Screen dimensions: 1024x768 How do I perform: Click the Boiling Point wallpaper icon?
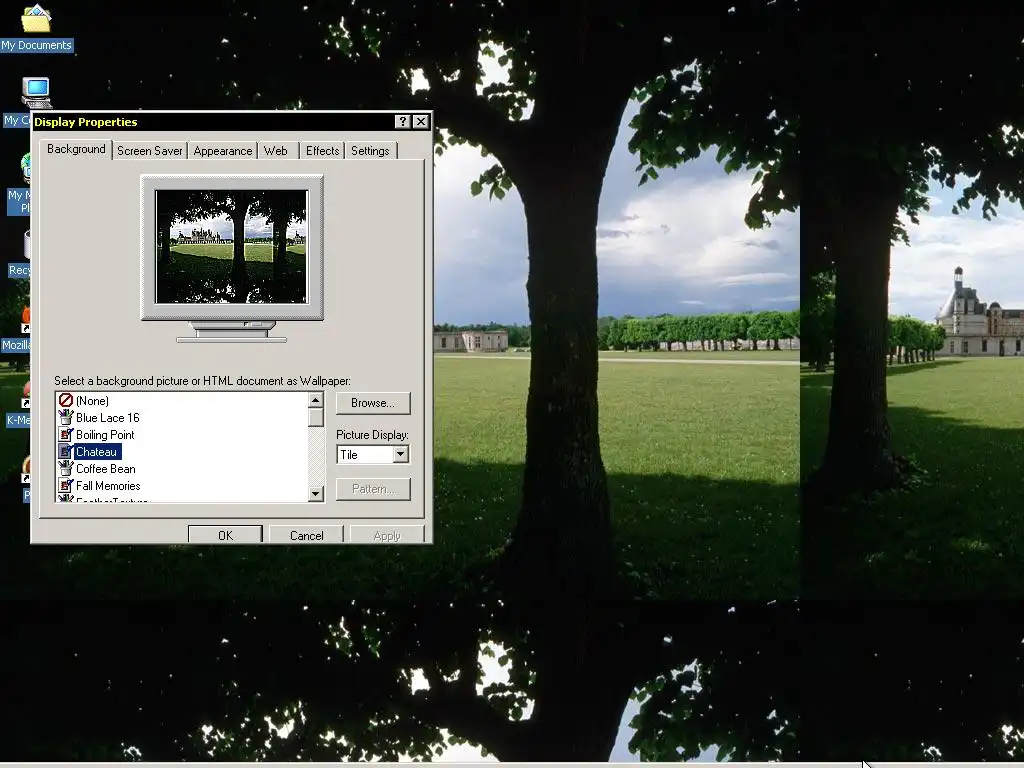[65, 434]
